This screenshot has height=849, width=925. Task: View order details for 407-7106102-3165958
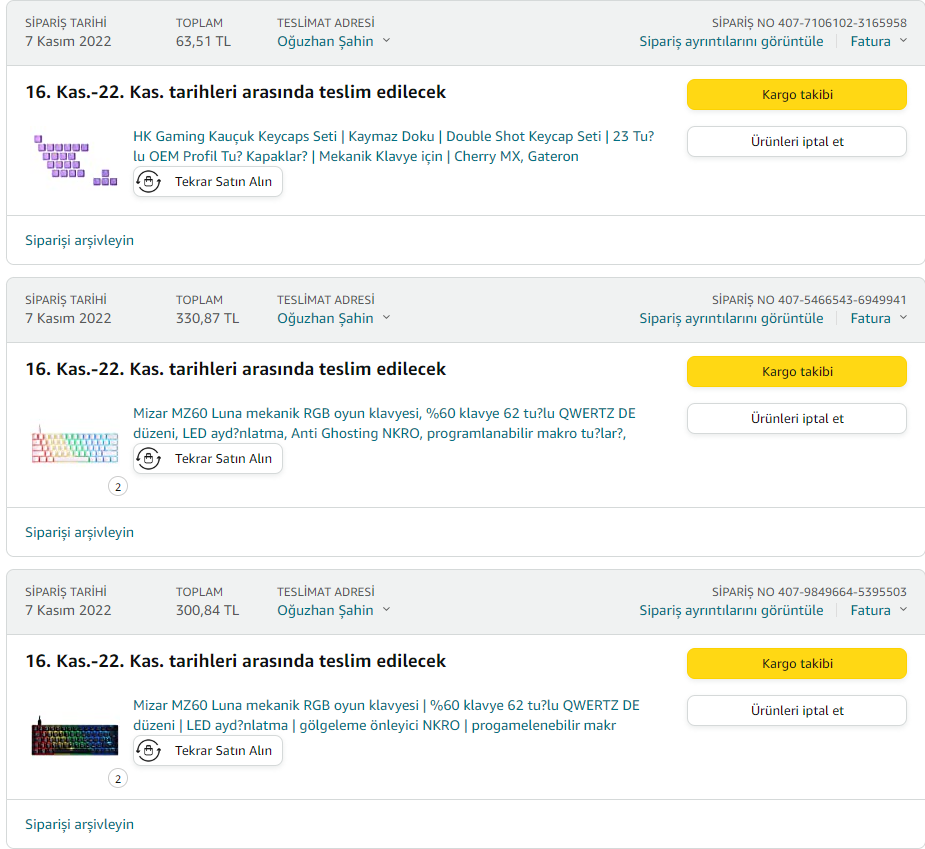pyautogui.click(x=731, y=41)
